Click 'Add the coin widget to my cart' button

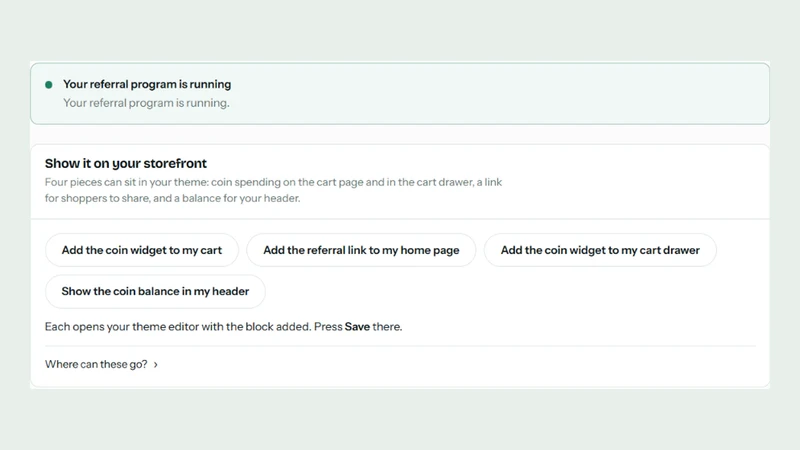click(x=142, y=250)
